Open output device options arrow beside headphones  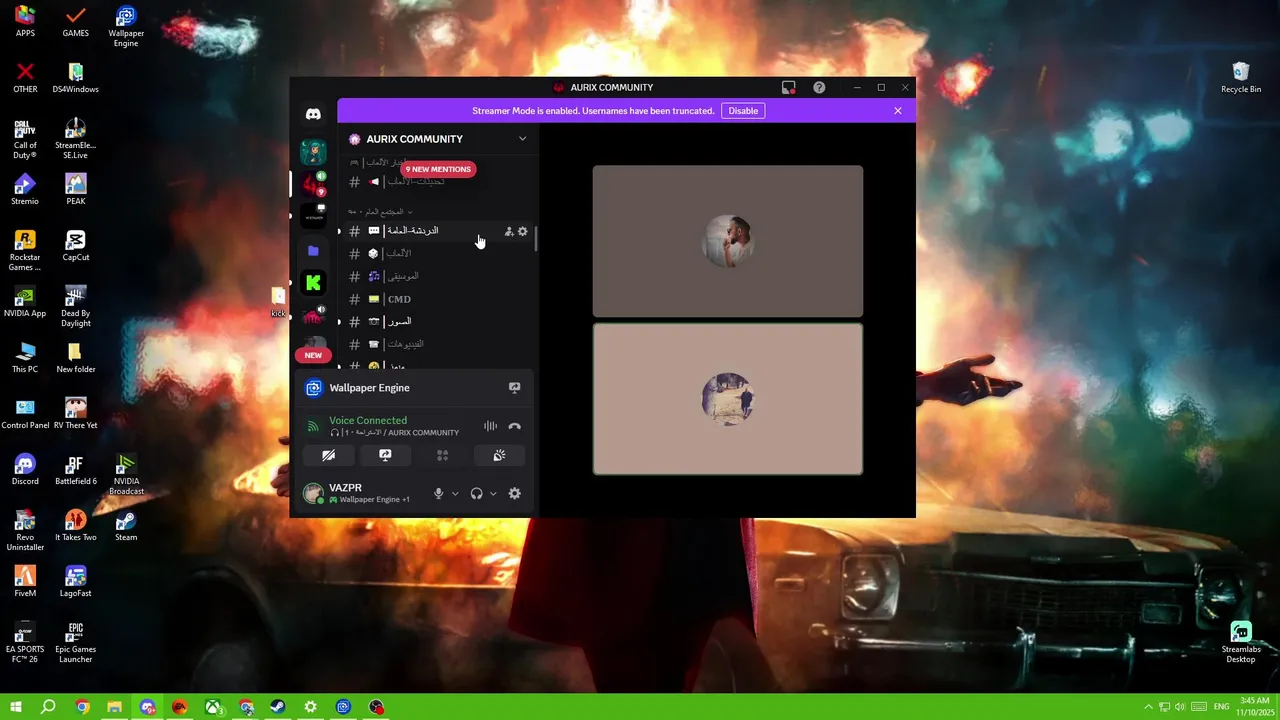[493, 493]
